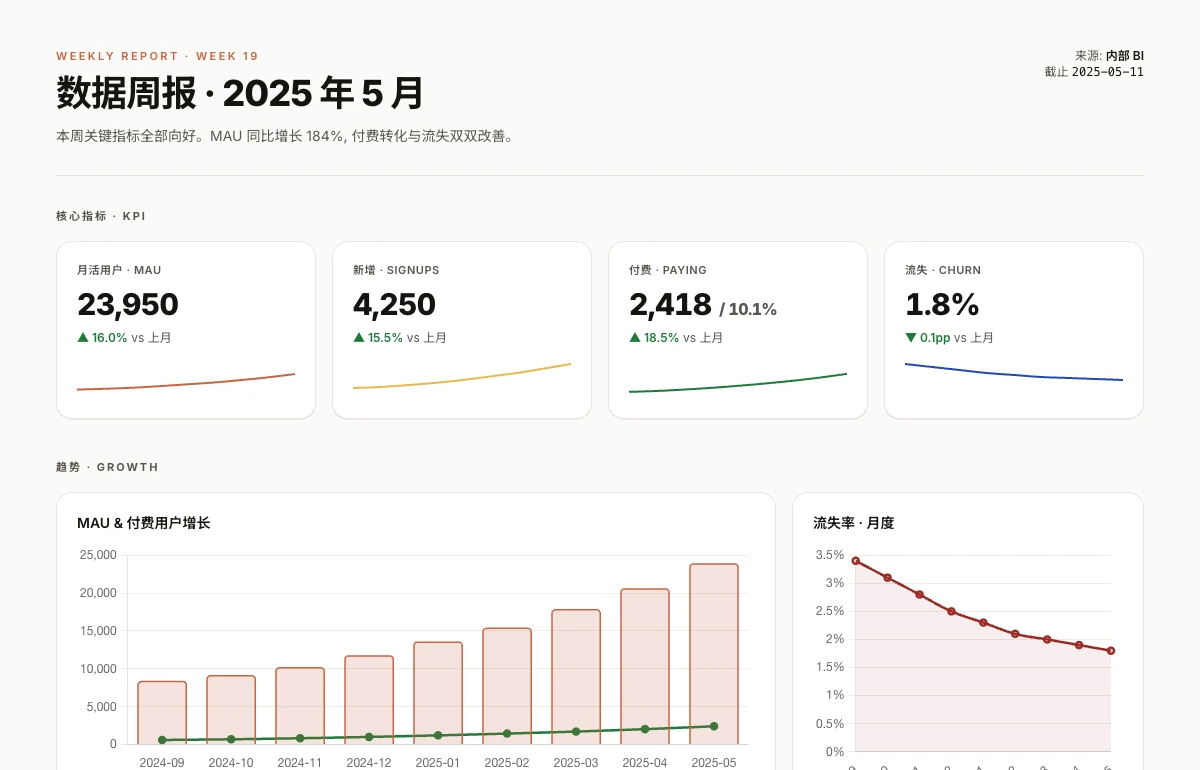The width and height of the screenshot is (1200, 770).
Task: Click the signups value 4,250
Action: pyautogui.click(x=395, y=304)
